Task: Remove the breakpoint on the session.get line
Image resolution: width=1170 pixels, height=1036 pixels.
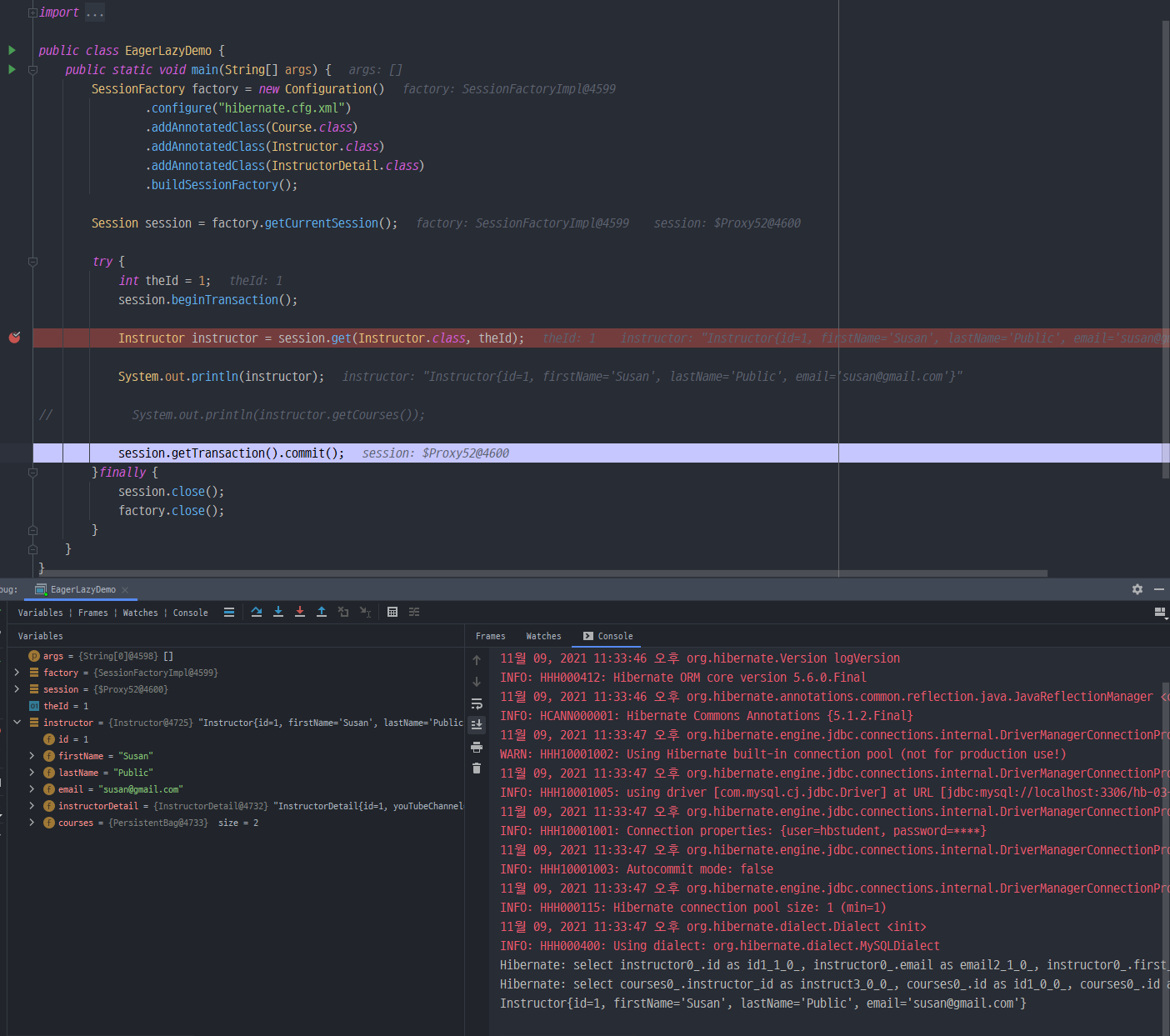Action: pos(14,338)
